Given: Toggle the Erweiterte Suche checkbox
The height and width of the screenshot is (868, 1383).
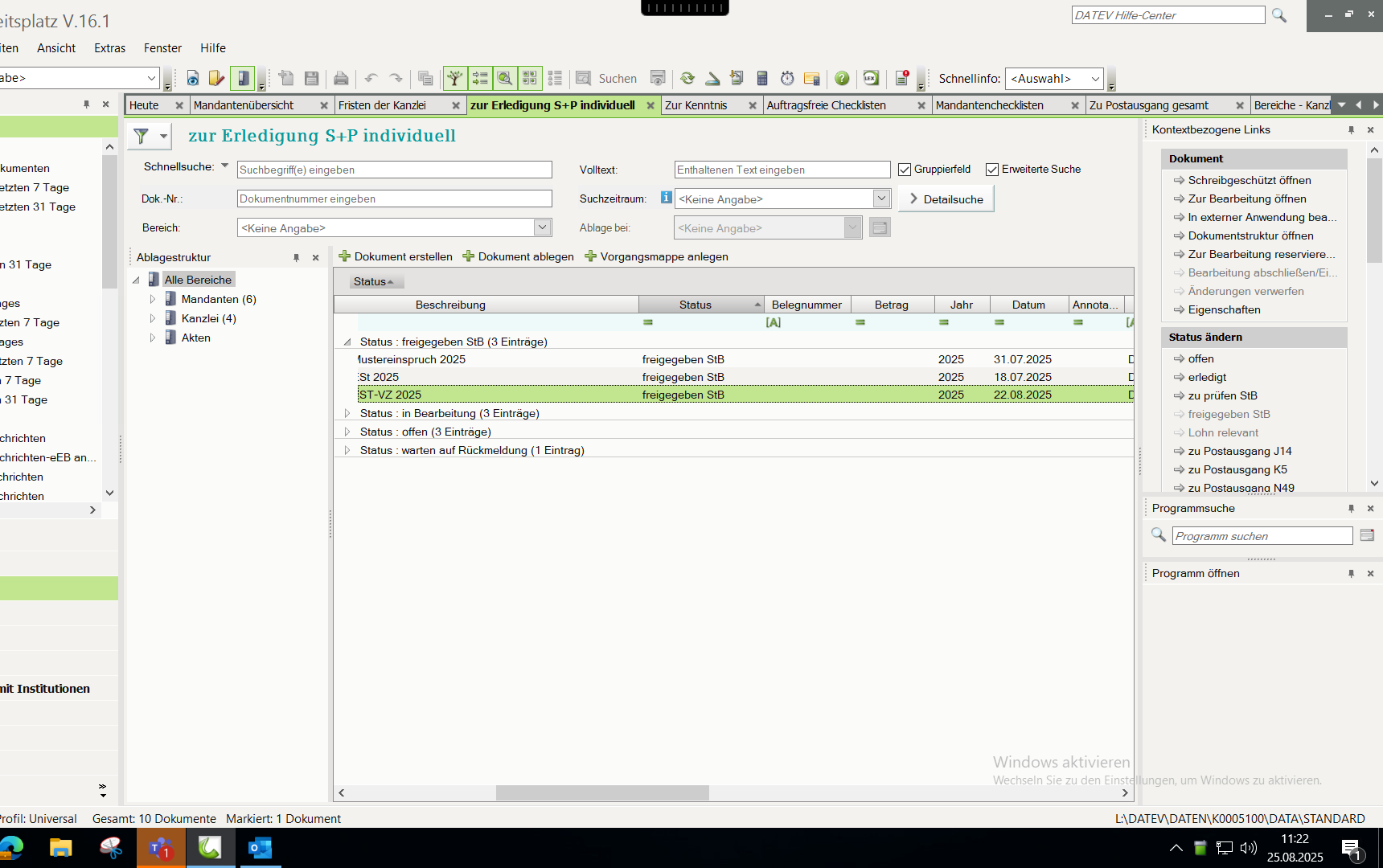Looking at the screenshot, I should [992, 170].
